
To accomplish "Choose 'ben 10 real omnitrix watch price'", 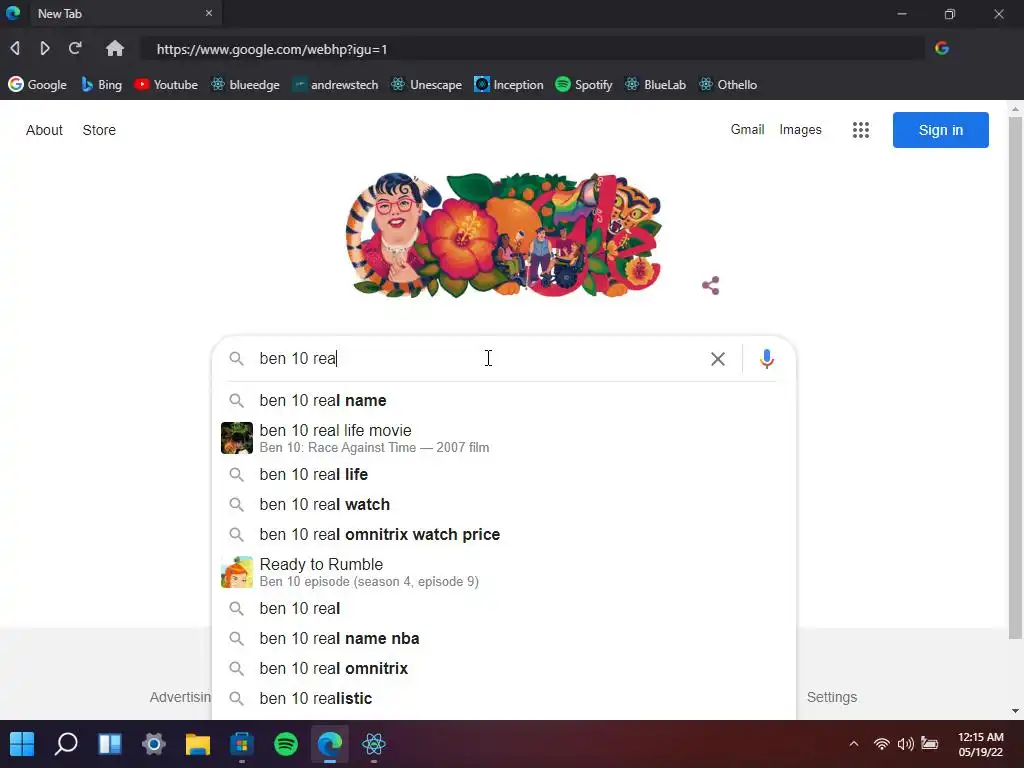I will (504, 534).
